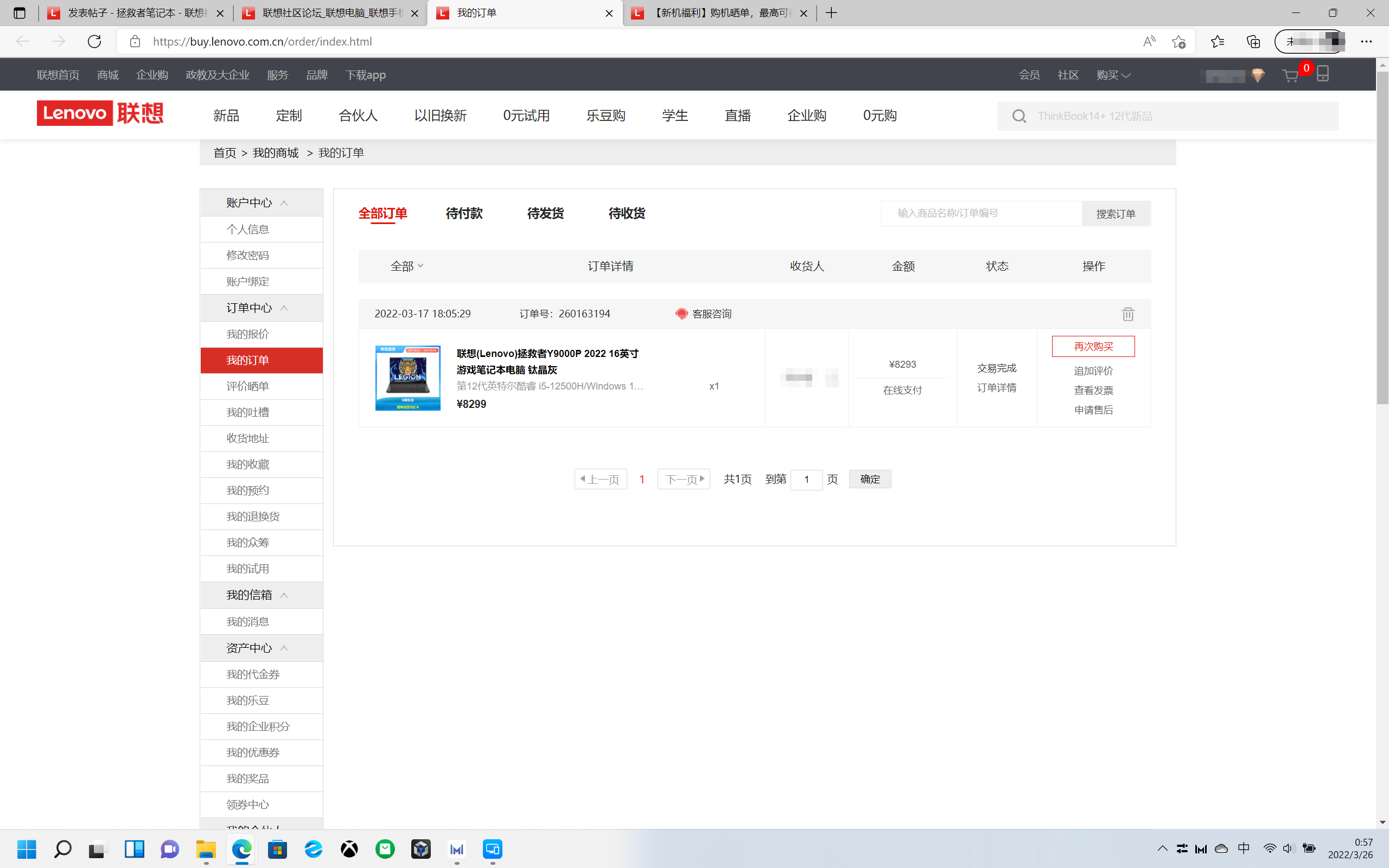Open a new browser tab
Screen dimensions: 1389x868
pos(831,12)
